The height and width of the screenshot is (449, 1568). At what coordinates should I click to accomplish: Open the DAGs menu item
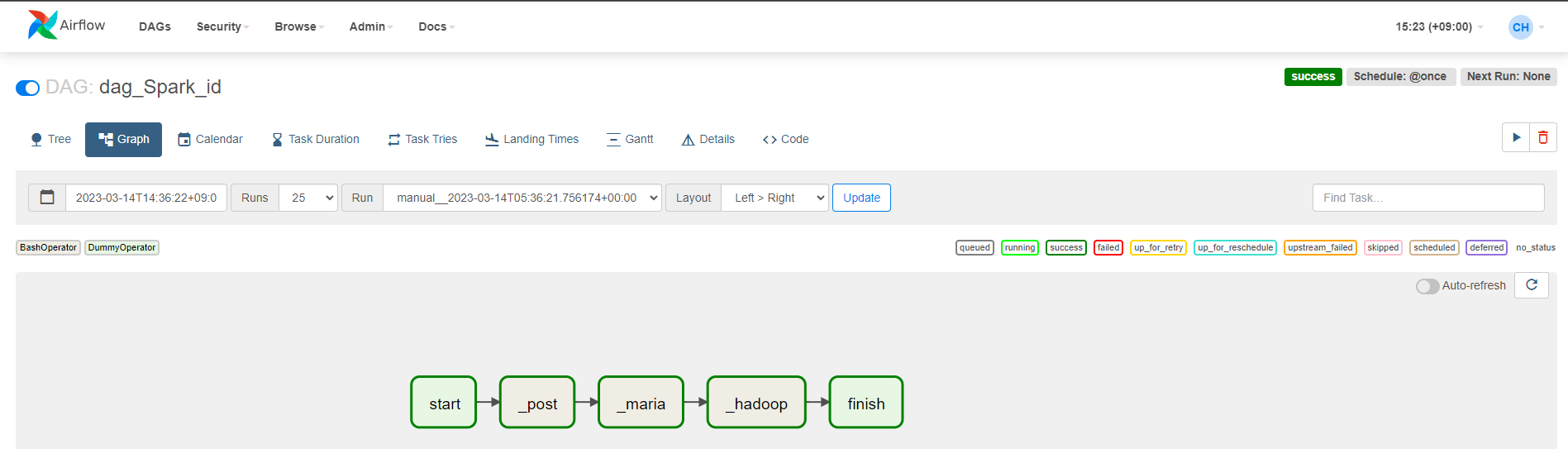(155, 26)
